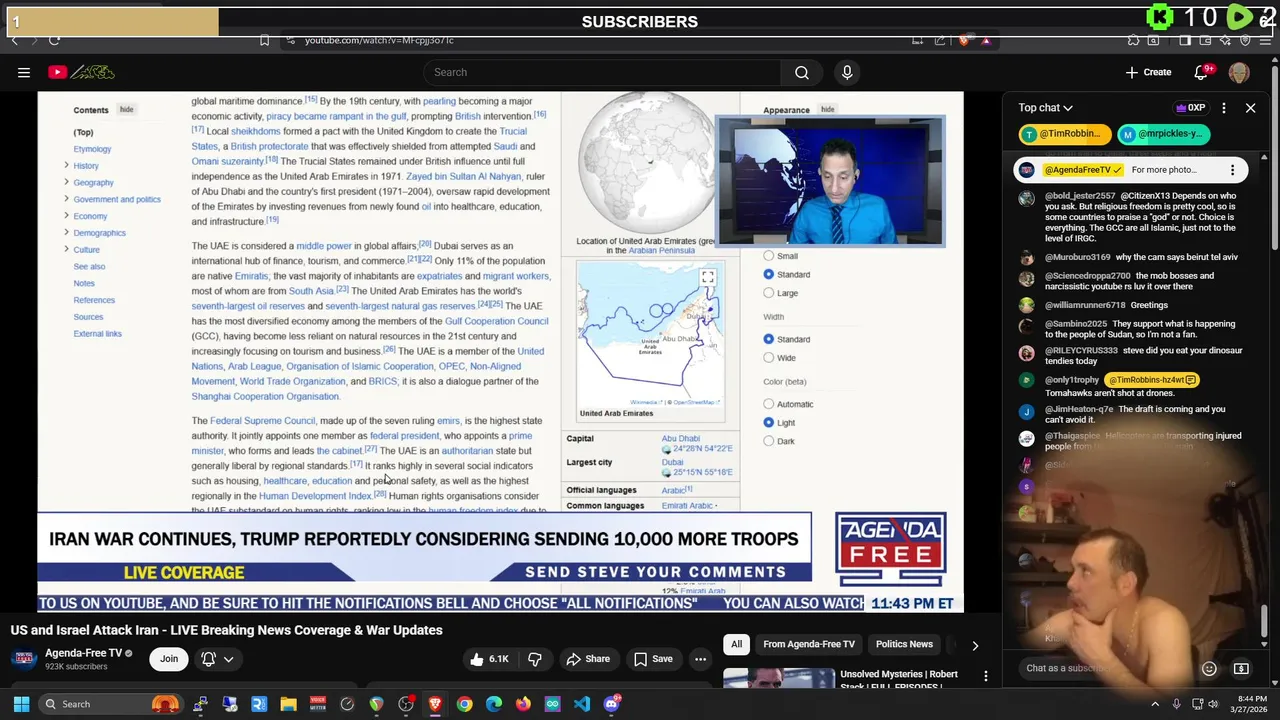Show hidden system tray icons
The width and height of the screenshot is (1280, 720).
[x=1155, y=704]
